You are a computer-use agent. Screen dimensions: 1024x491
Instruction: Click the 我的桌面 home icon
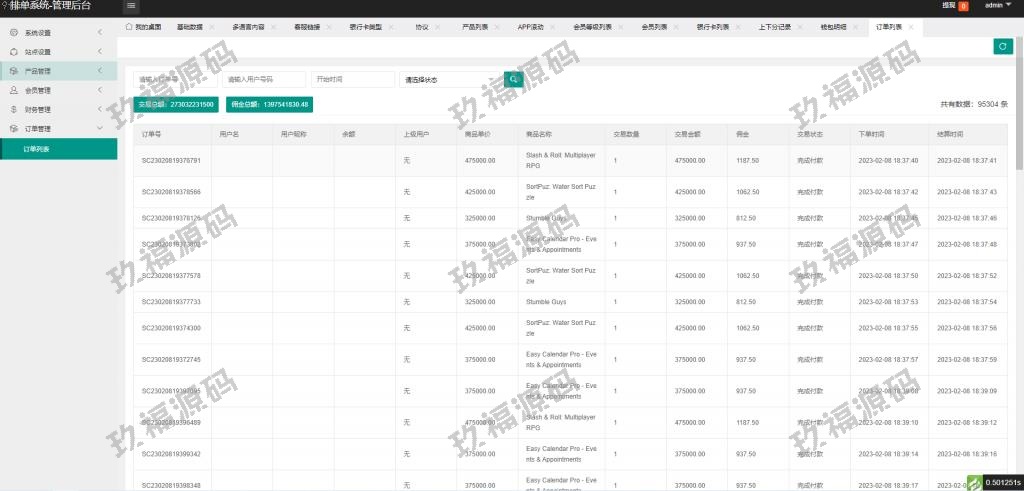click(130, 27)
